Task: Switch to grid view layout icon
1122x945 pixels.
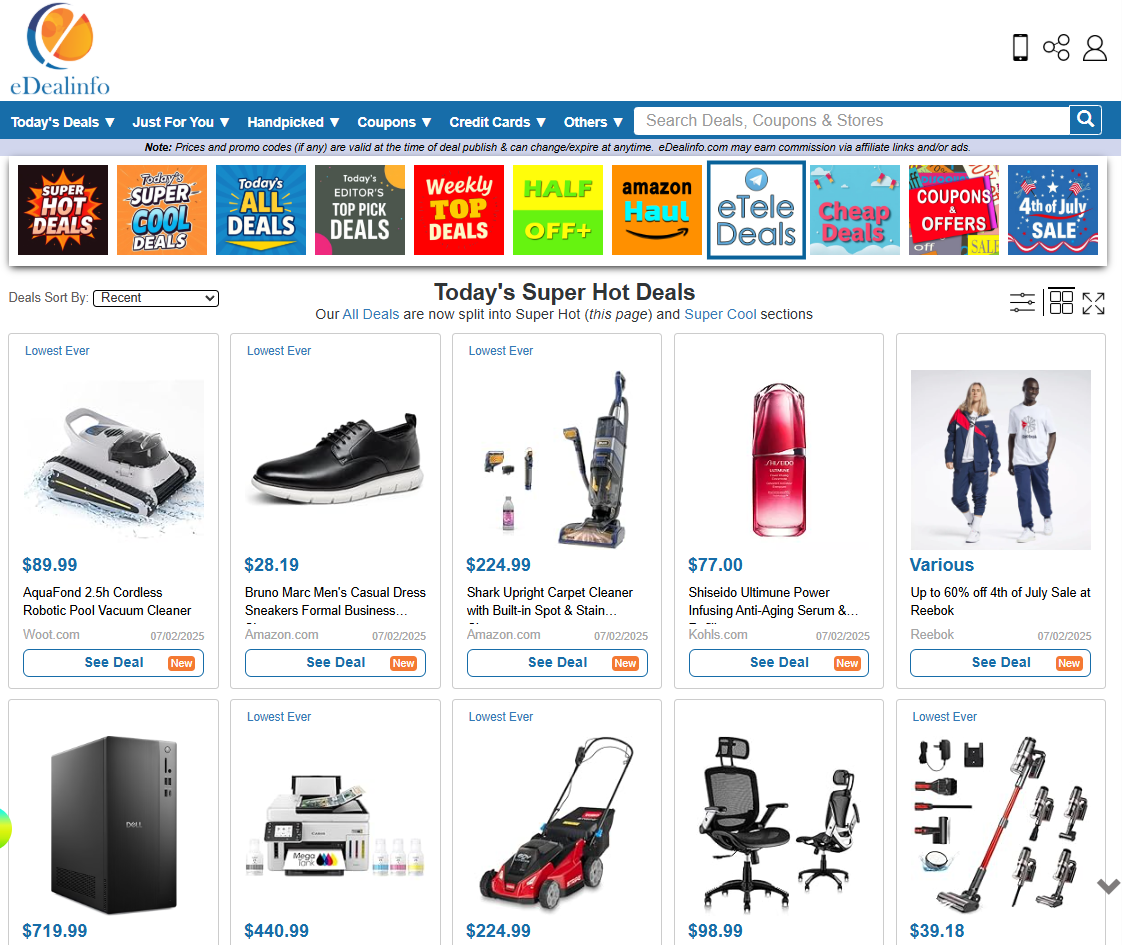Action: point(1060,302)
